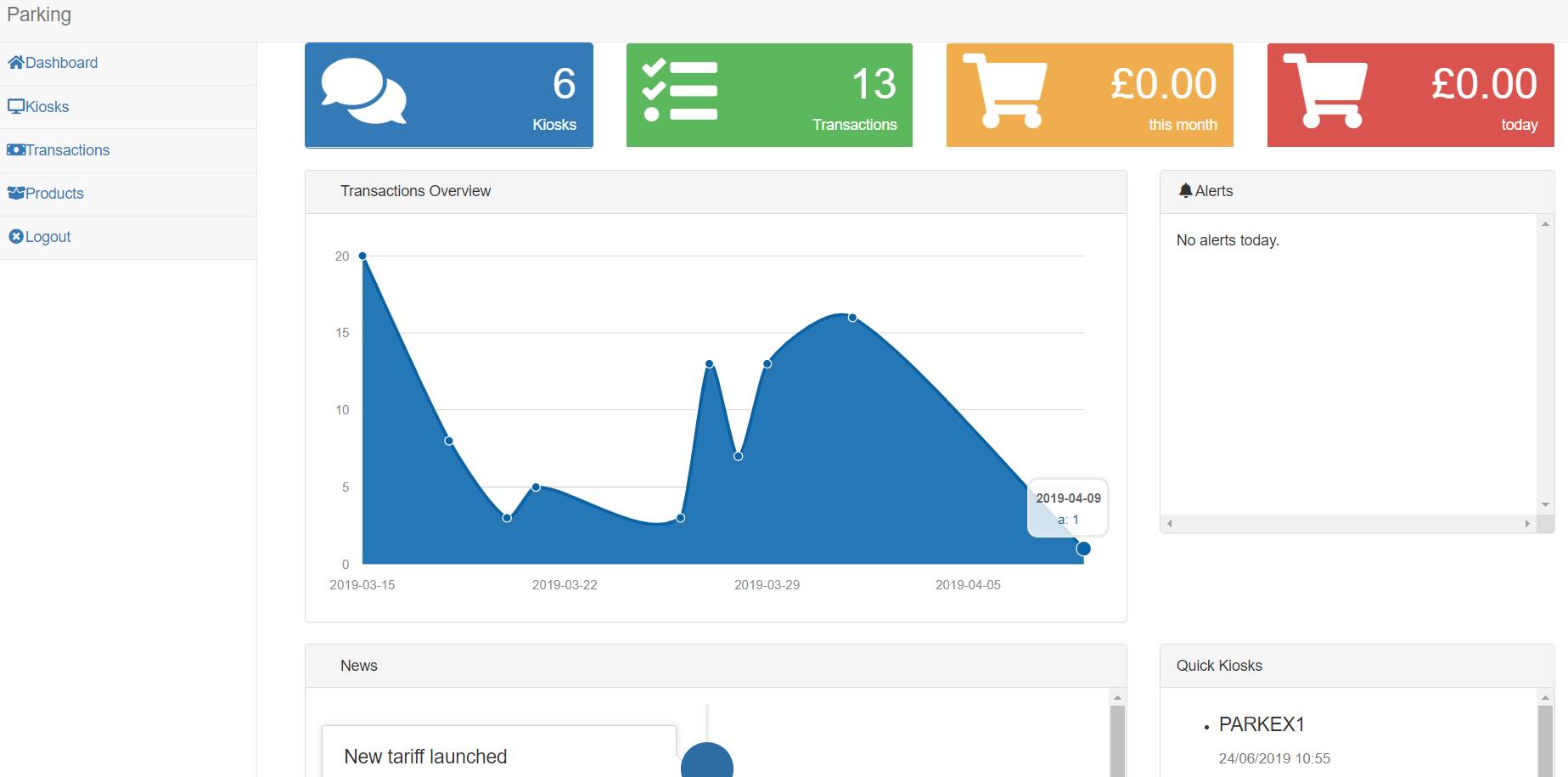1568x777 pixels.
Task: Click the 2019-04-09 chart tooltip
Action: [1068, 508]
